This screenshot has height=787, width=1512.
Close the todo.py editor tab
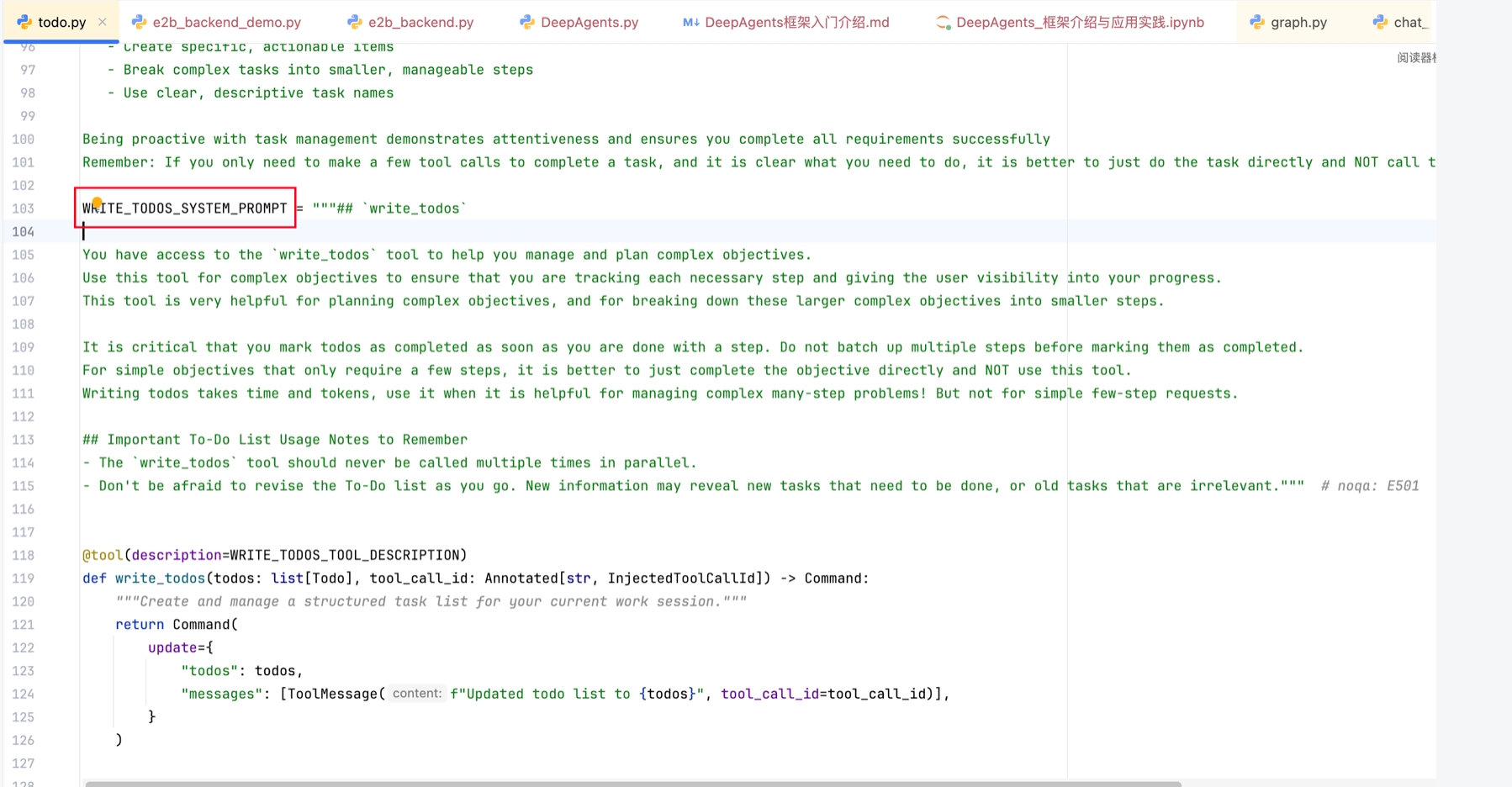click(103, 22)
